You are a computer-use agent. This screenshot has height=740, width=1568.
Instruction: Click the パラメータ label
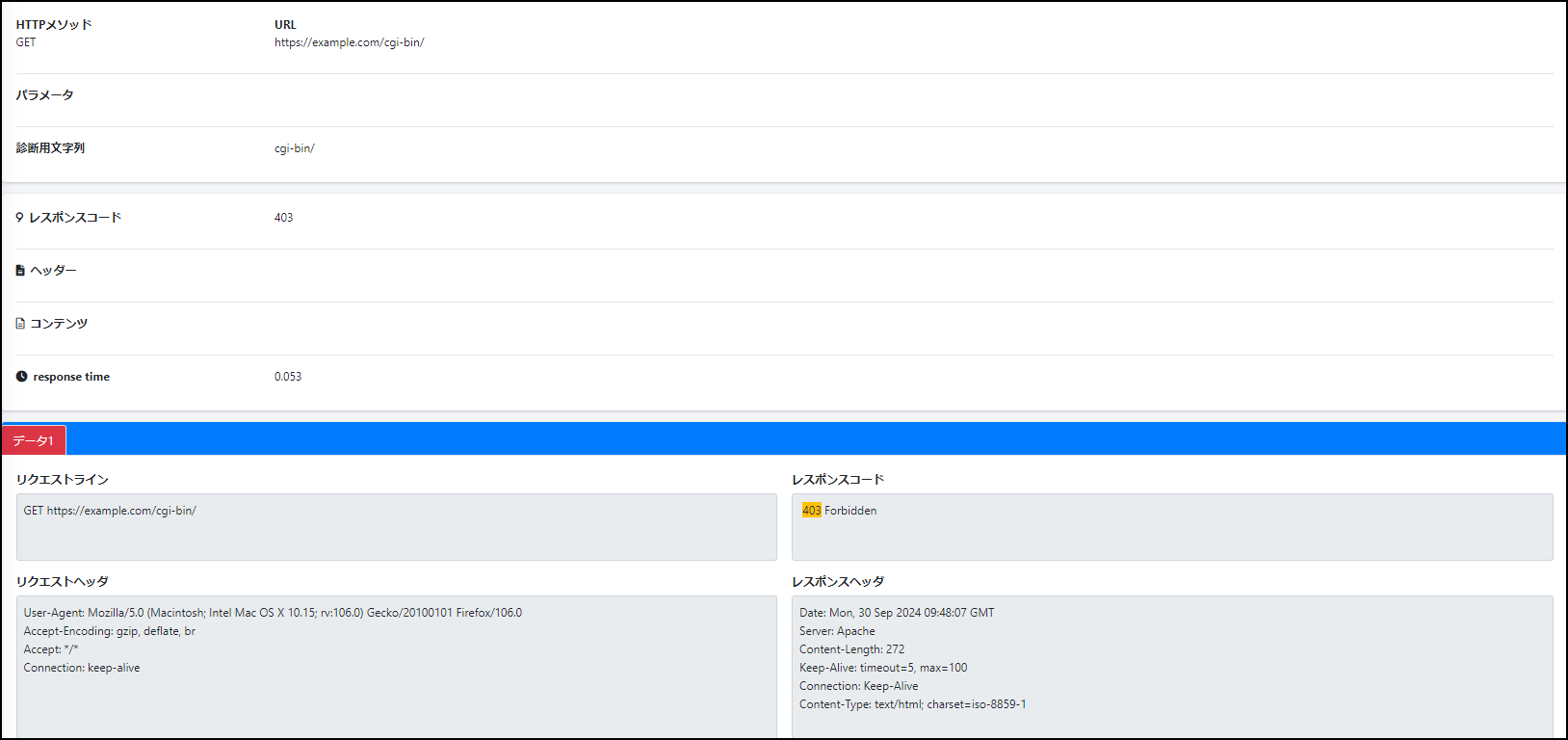(44, 95)
